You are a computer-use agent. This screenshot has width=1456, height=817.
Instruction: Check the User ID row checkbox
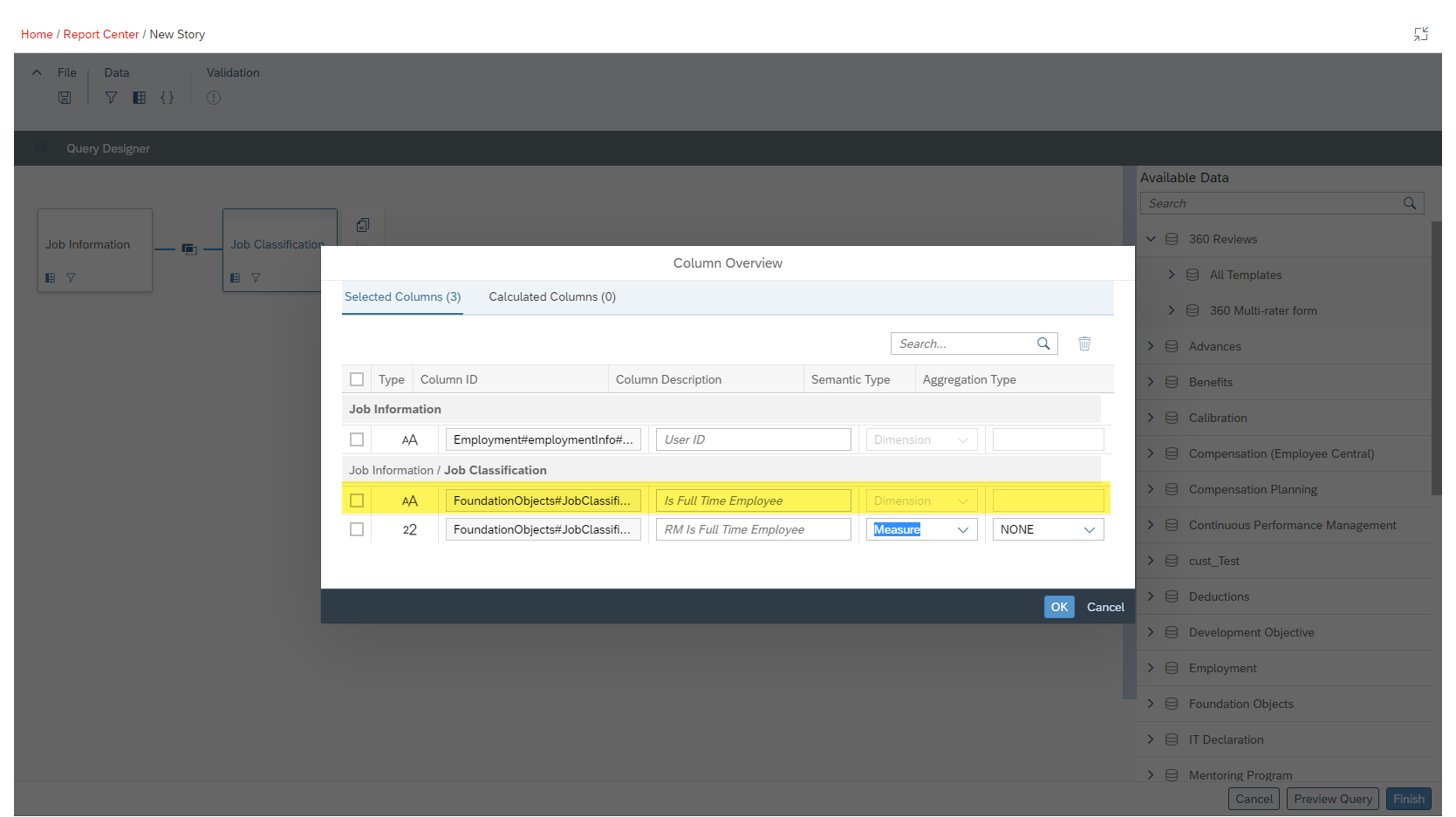tap(357, 439)
